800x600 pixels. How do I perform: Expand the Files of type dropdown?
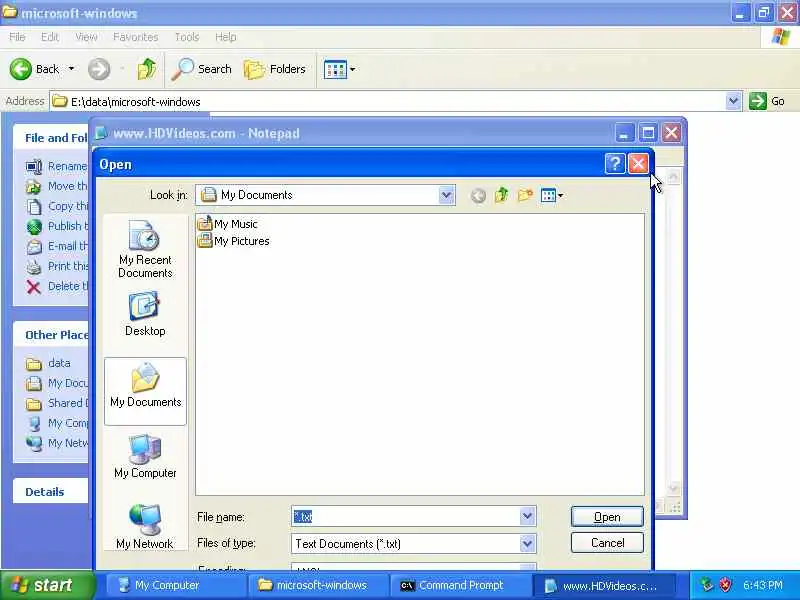coord(528,543)
